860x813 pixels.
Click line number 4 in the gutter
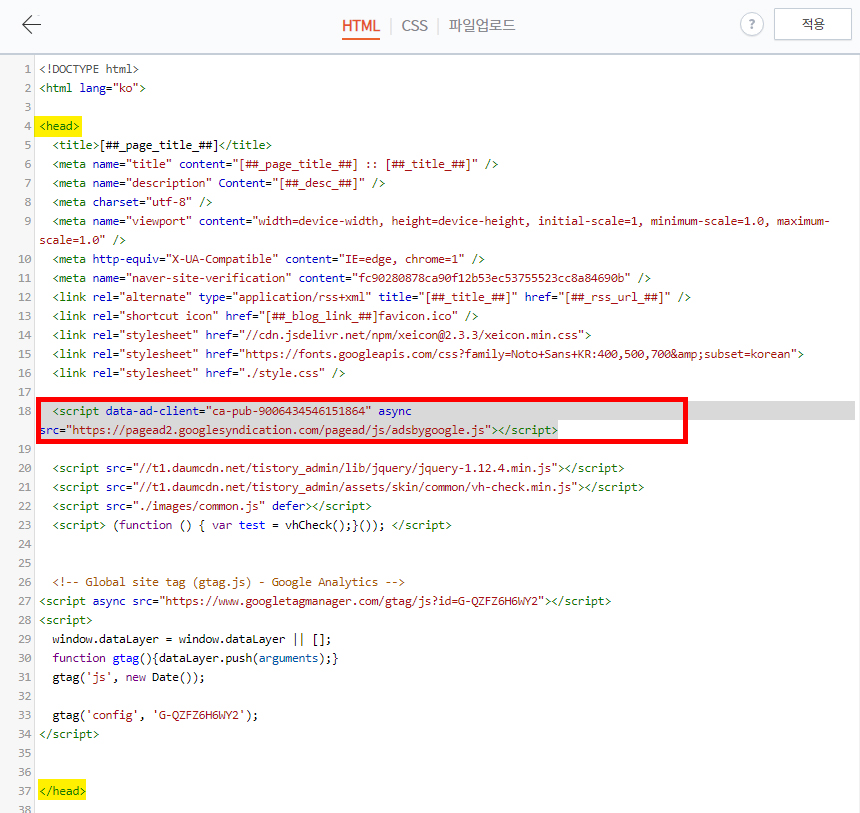pos(27,126)
